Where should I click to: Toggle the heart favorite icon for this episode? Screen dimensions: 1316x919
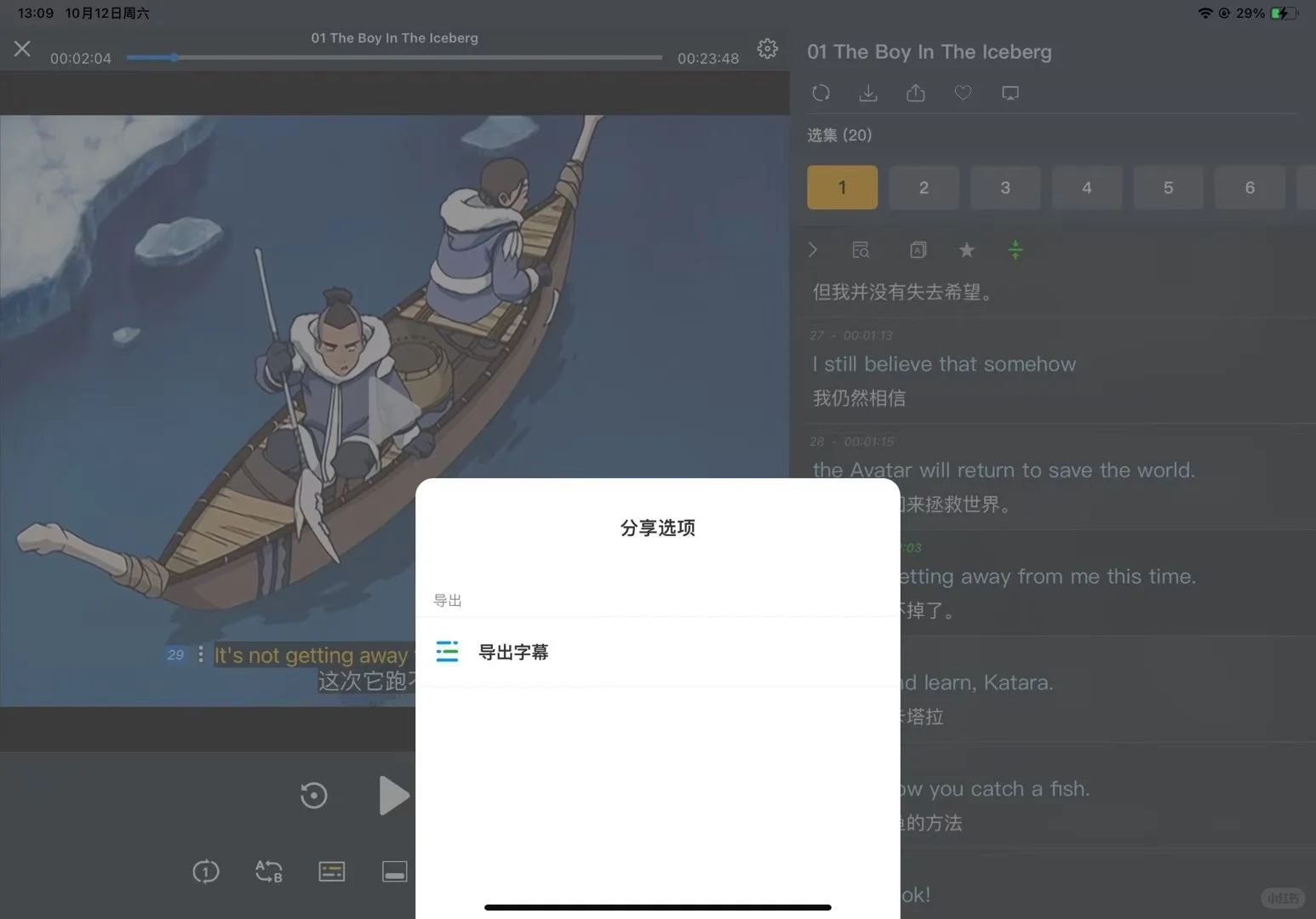point(963,93)
